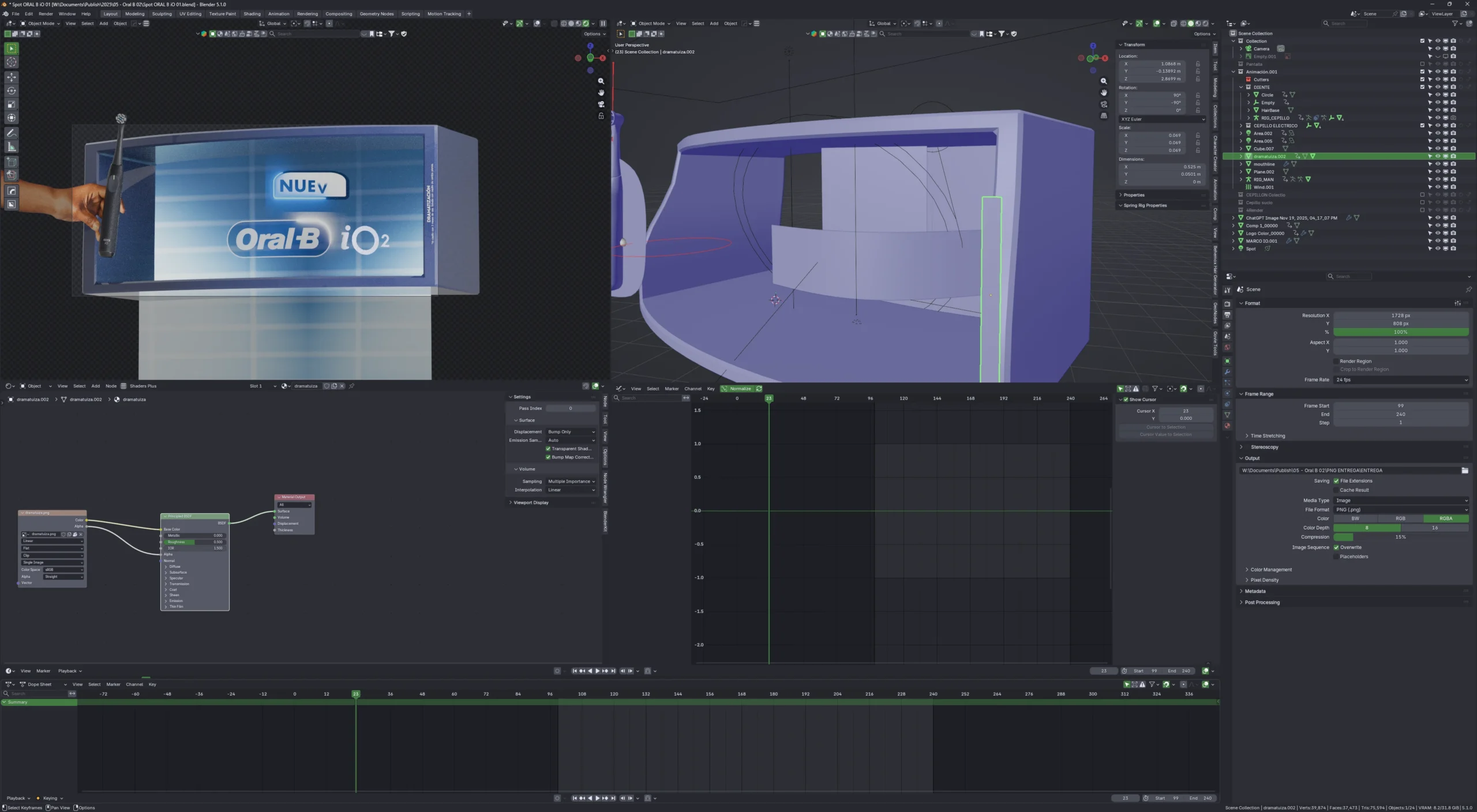Open Options in the left viewport header
The width and height of the screenshot is (1477, 812).
click(594, 34)
